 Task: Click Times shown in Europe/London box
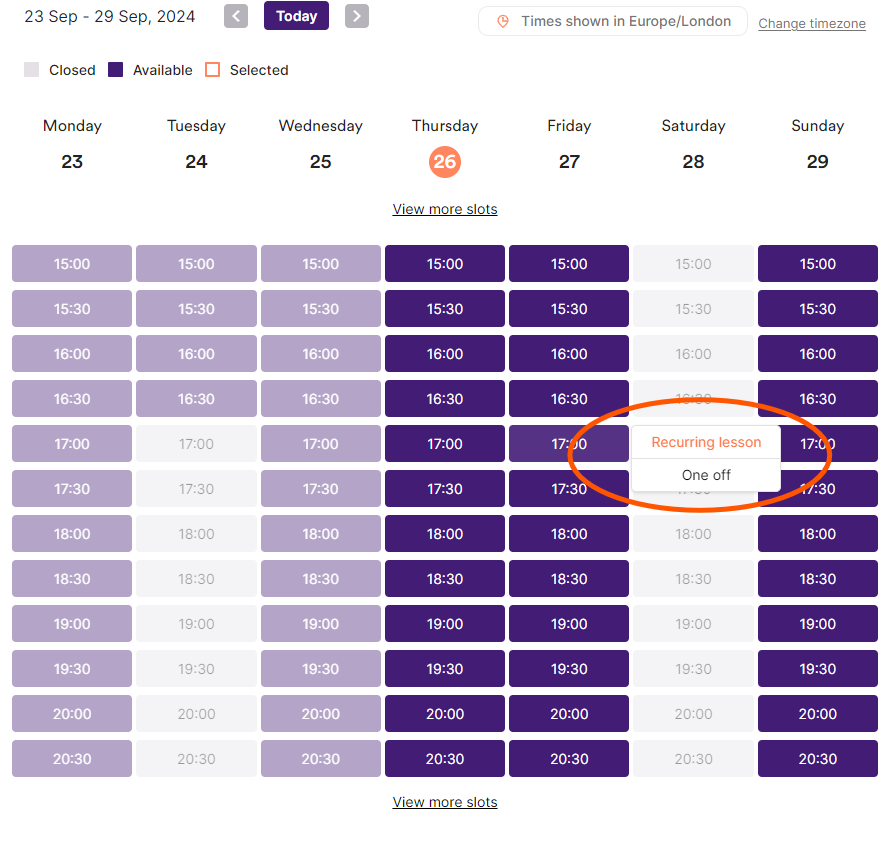(612, 21)
